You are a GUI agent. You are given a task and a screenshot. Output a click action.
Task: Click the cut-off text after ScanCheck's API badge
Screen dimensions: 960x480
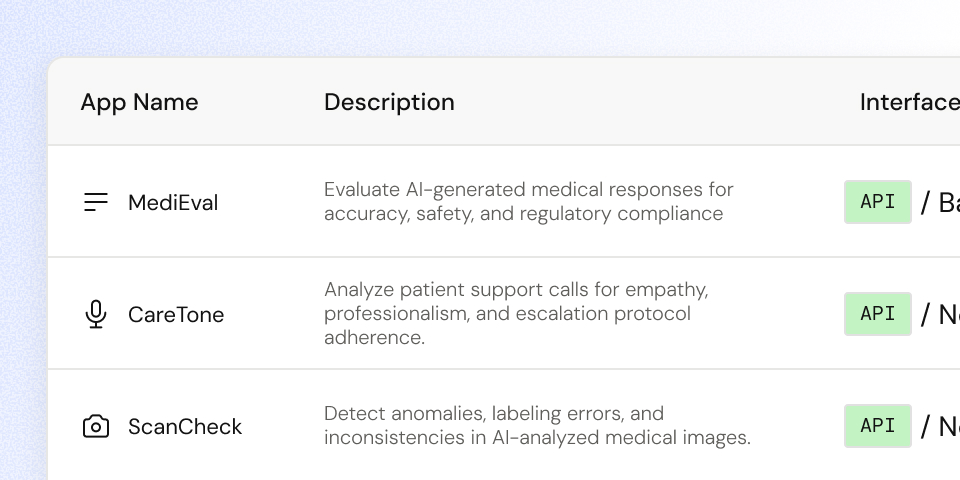click(940, 427)
